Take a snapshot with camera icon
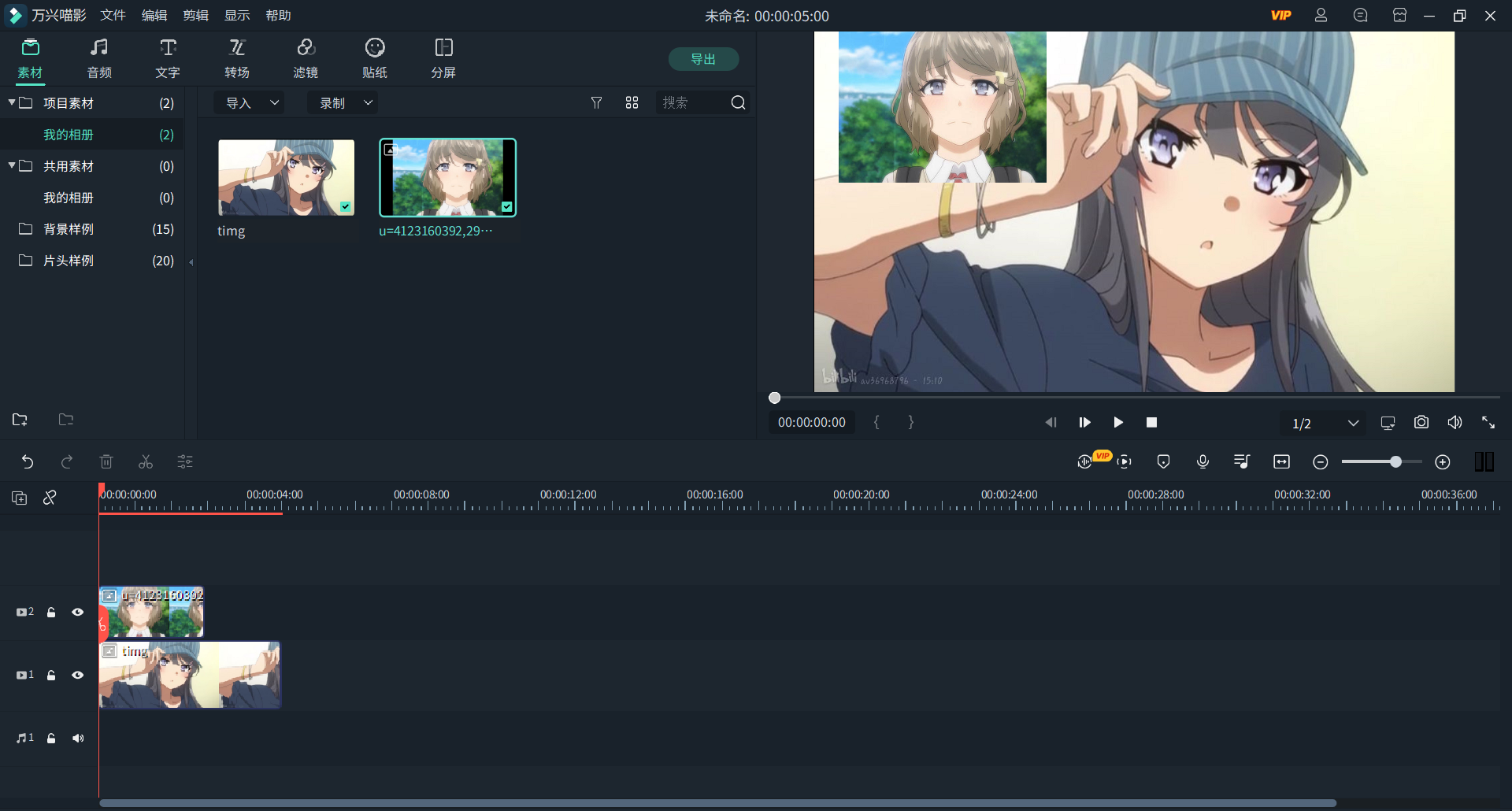 point(1421,423)
